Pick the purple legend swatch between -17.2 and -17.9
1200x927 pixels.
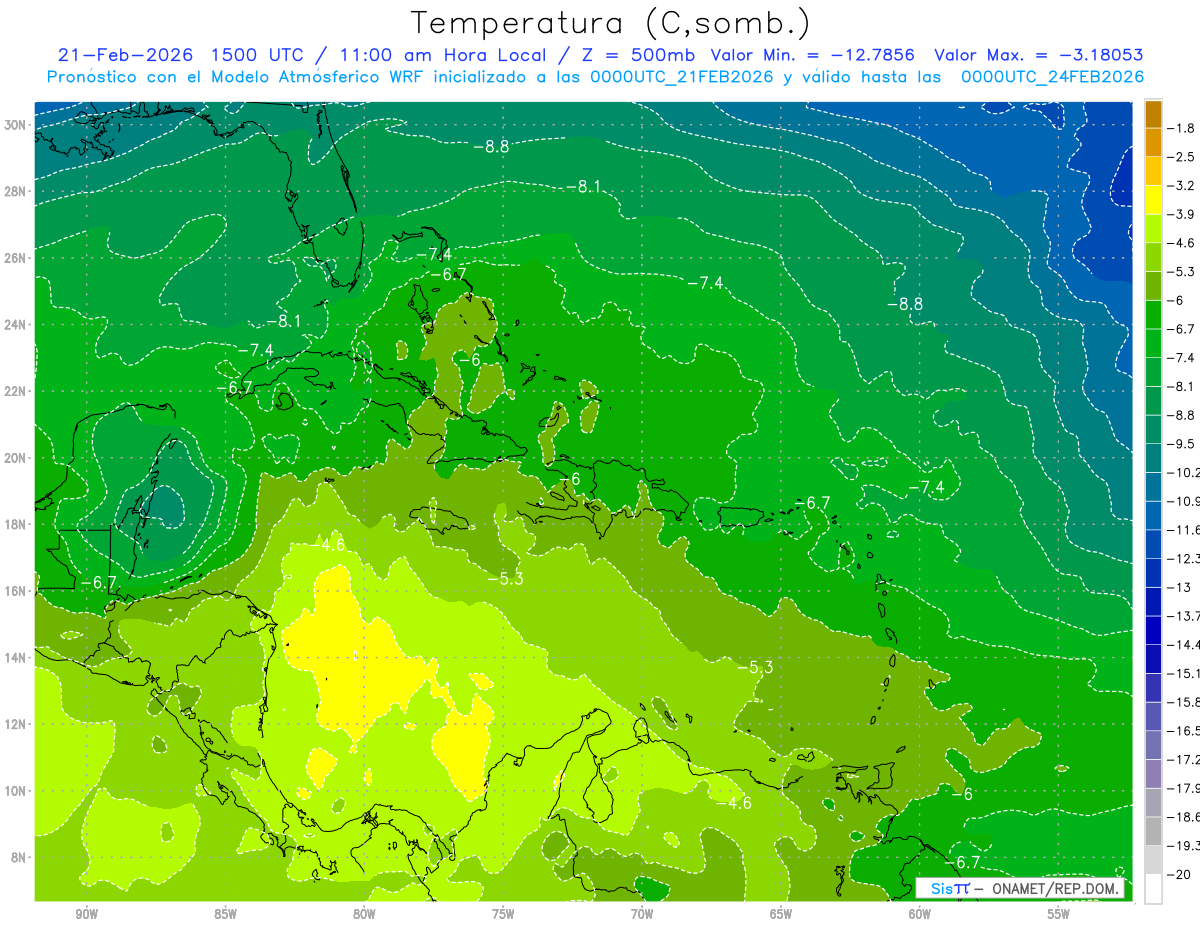coord(1153,773)
